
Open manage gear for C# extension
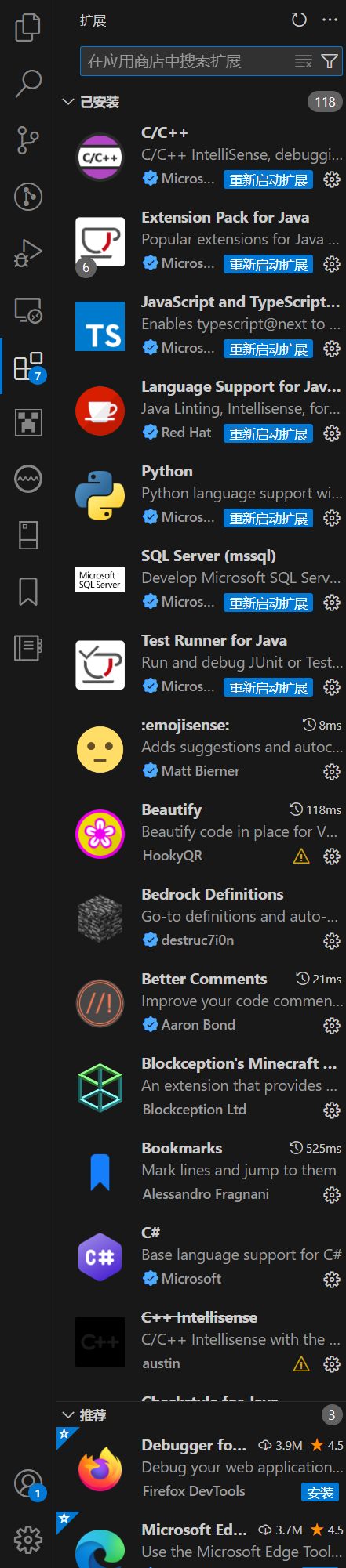pos(332,1280)
